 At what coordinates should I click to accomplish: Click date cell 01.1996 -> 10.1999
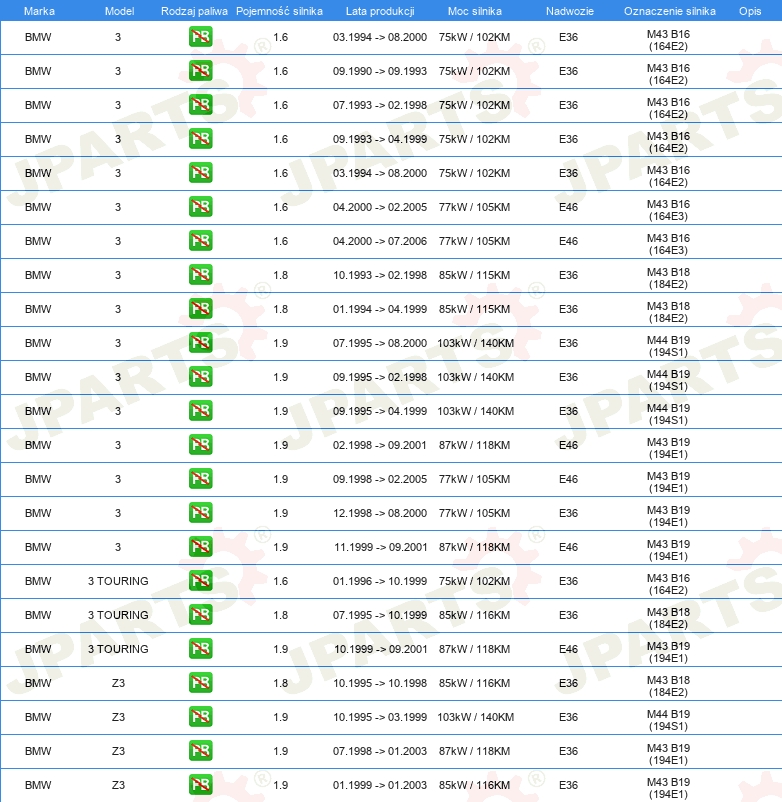pos(379,581)
